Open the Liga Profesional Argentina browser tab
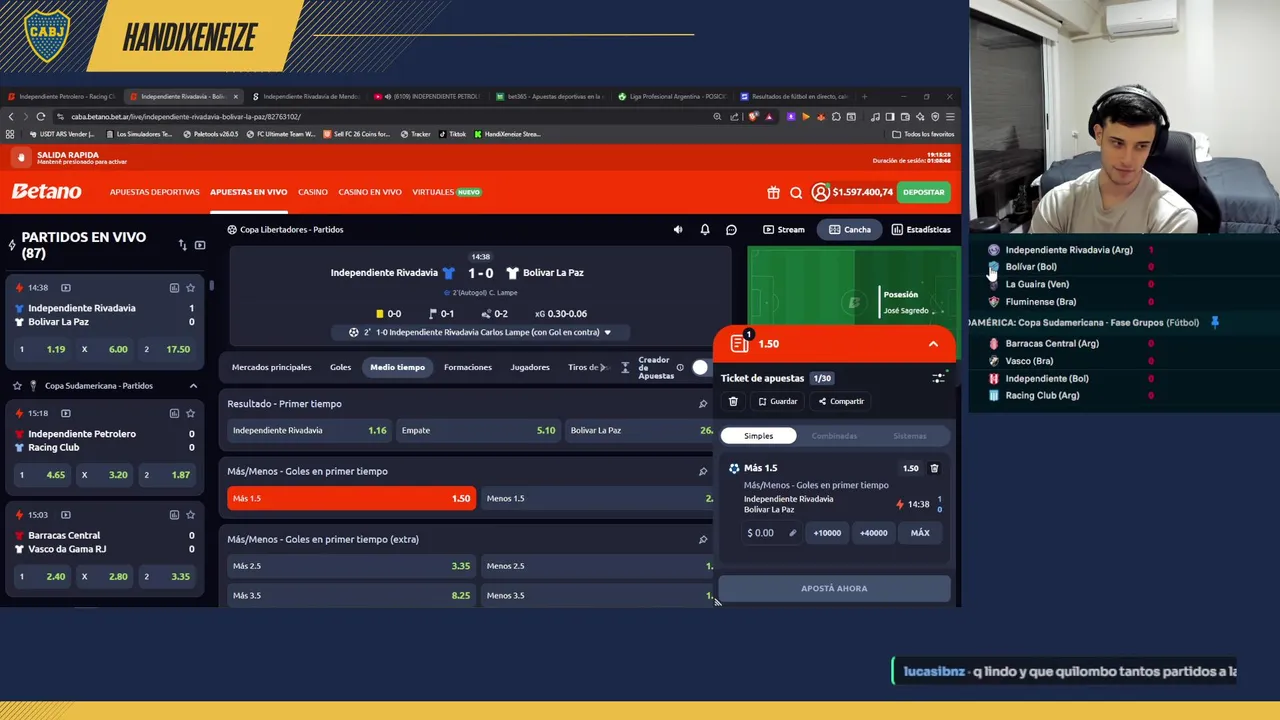 (672, 97)
